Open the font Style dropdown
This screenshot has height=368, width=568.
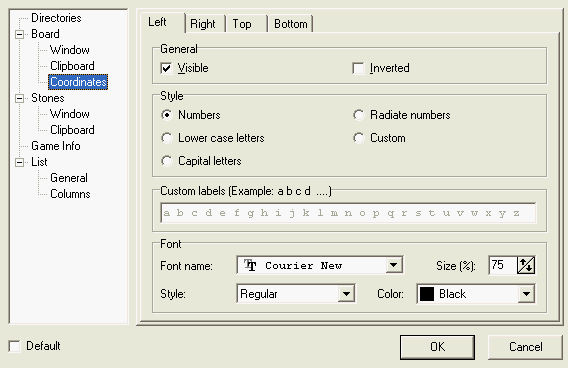tap(346, 294)
